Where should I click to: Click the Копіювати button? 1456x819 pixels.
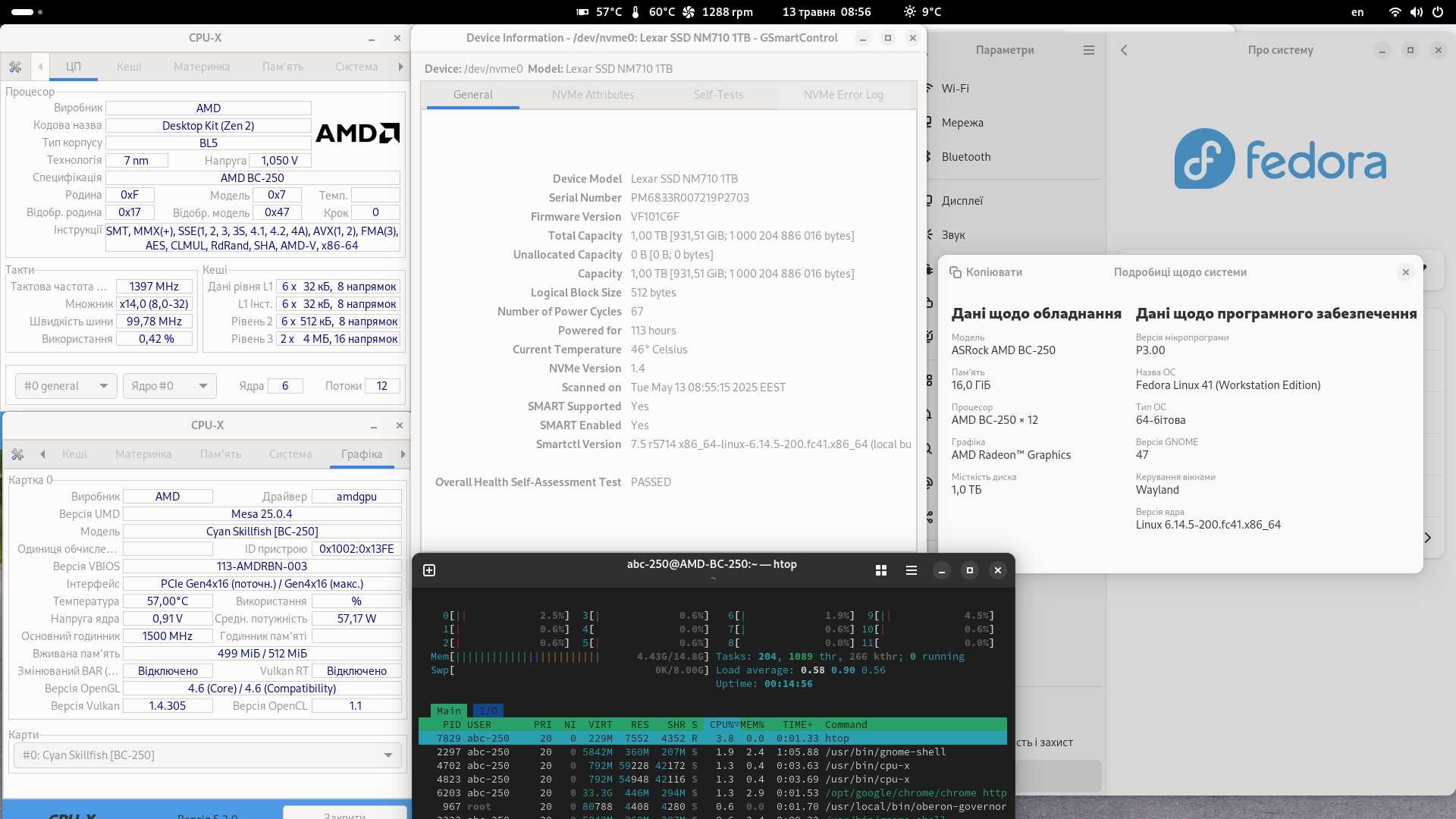(986, 272)
